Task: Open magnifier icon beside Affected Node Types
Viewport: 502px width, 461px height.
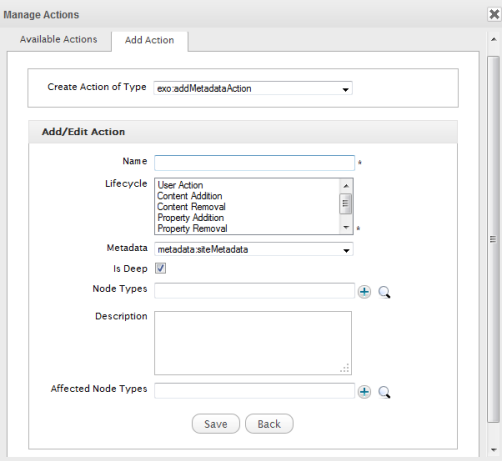Action: tap(384, 392)
